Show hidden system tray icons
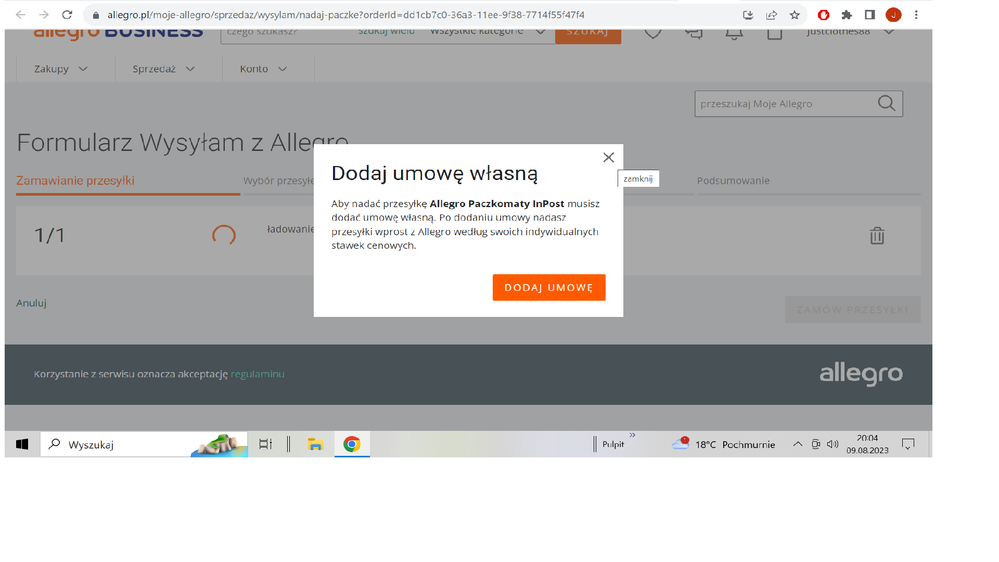This screenshot has height=562, width=999. [797, 444]
